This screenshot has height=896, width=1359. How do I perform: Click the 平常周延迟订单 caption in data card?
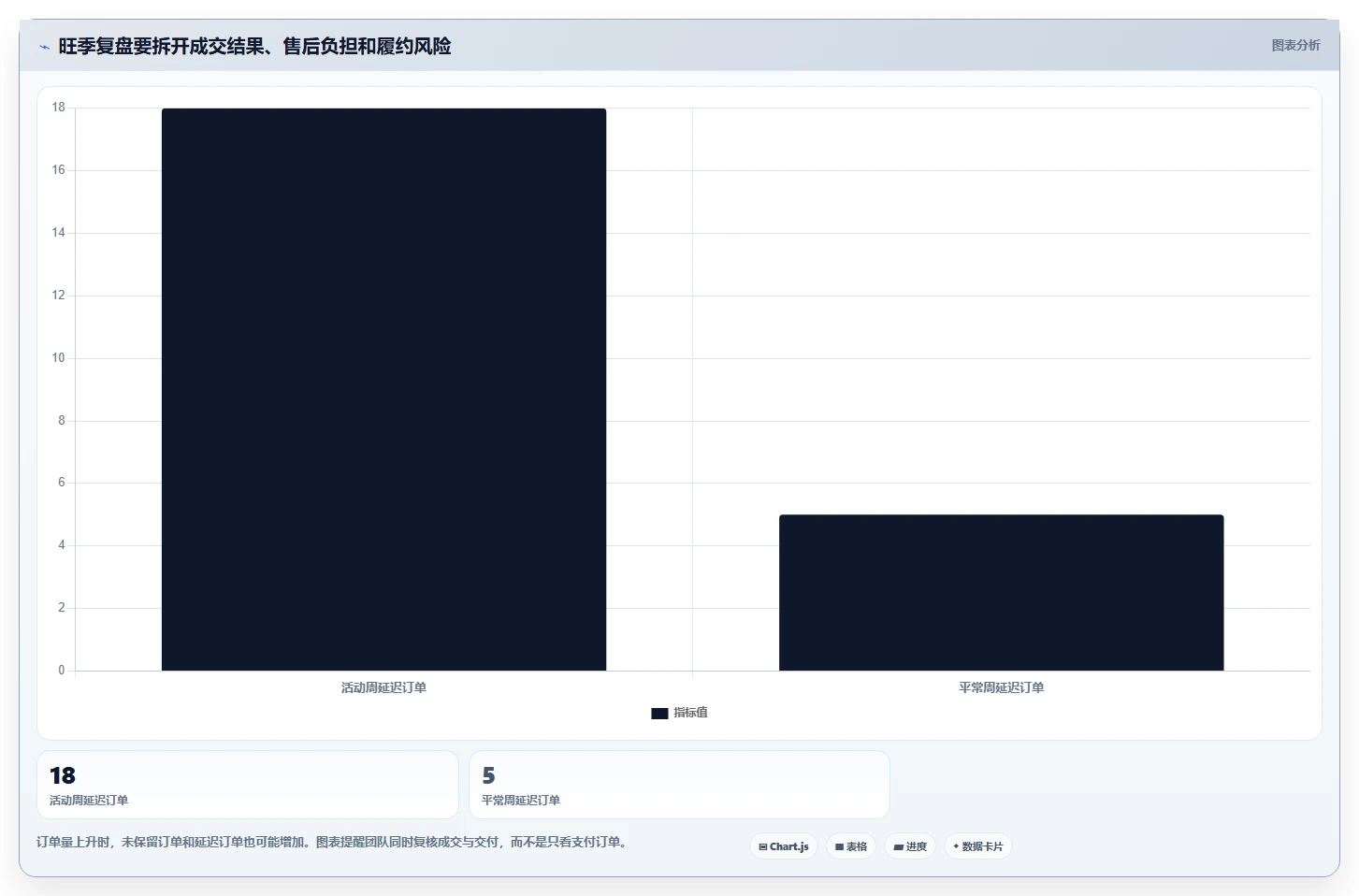point(521,801)
